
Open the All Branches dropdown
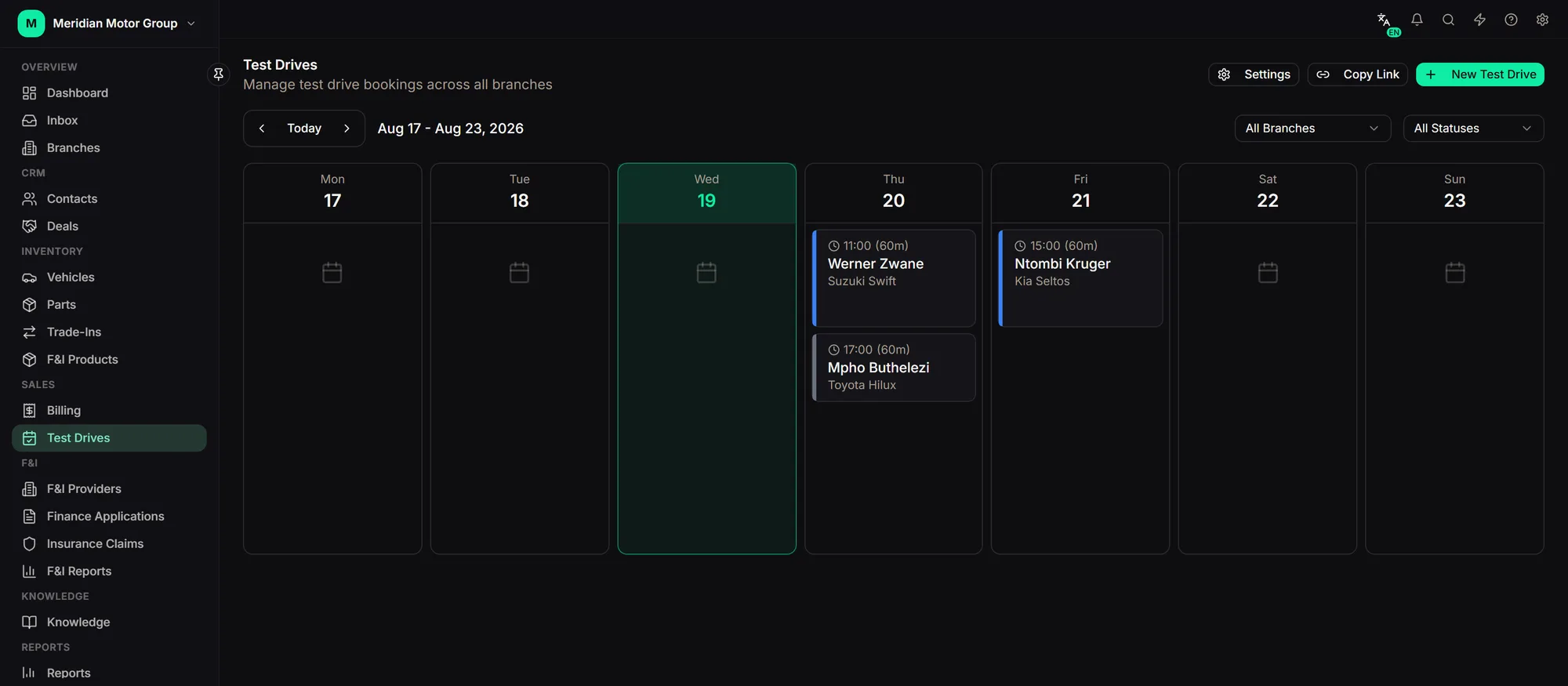(x=1312, y=129)
